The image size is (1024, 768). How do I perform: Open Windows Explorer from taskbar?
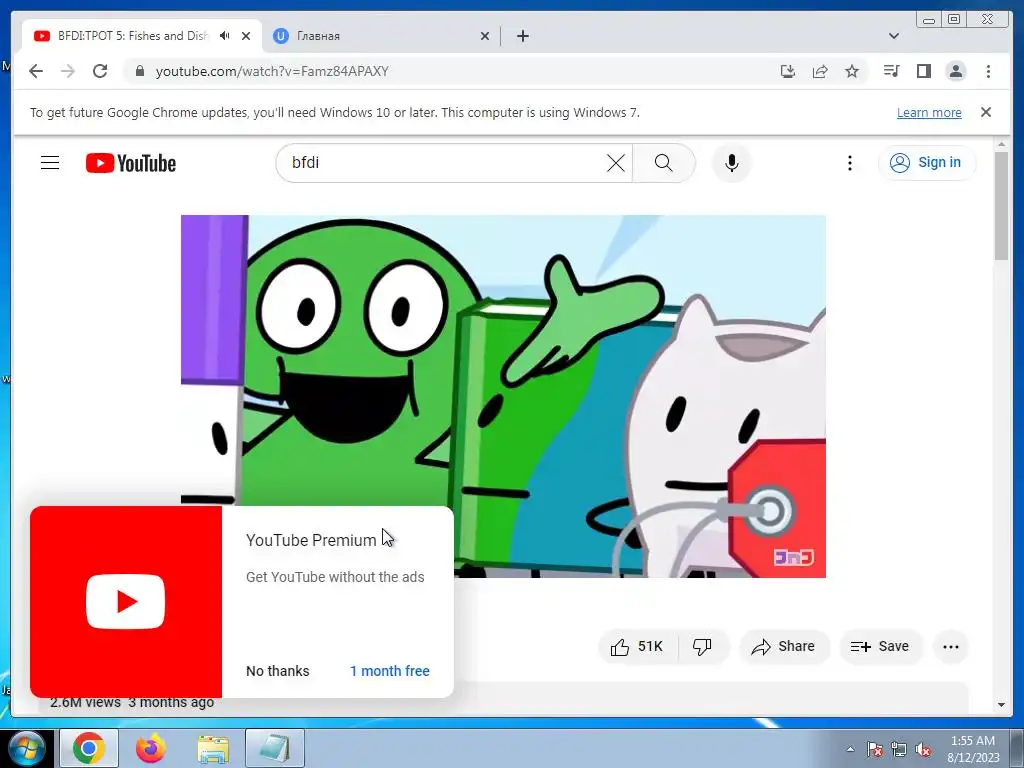click(x=213, y=748)
